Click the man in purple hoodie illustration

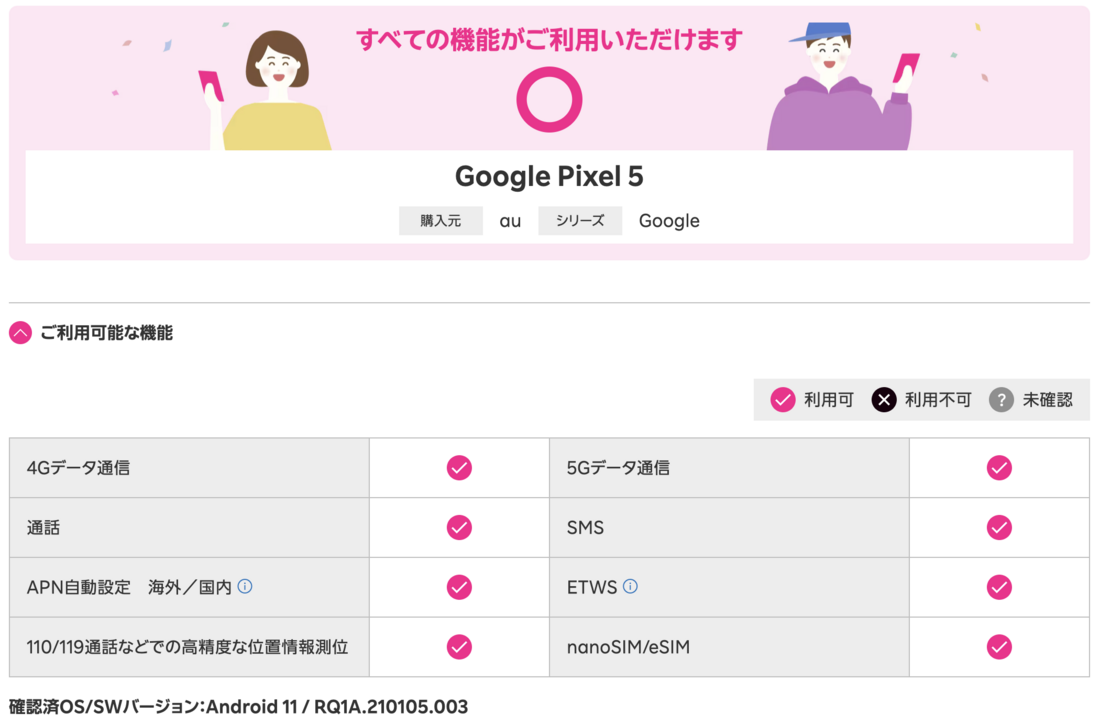click(x=842, y=86)
